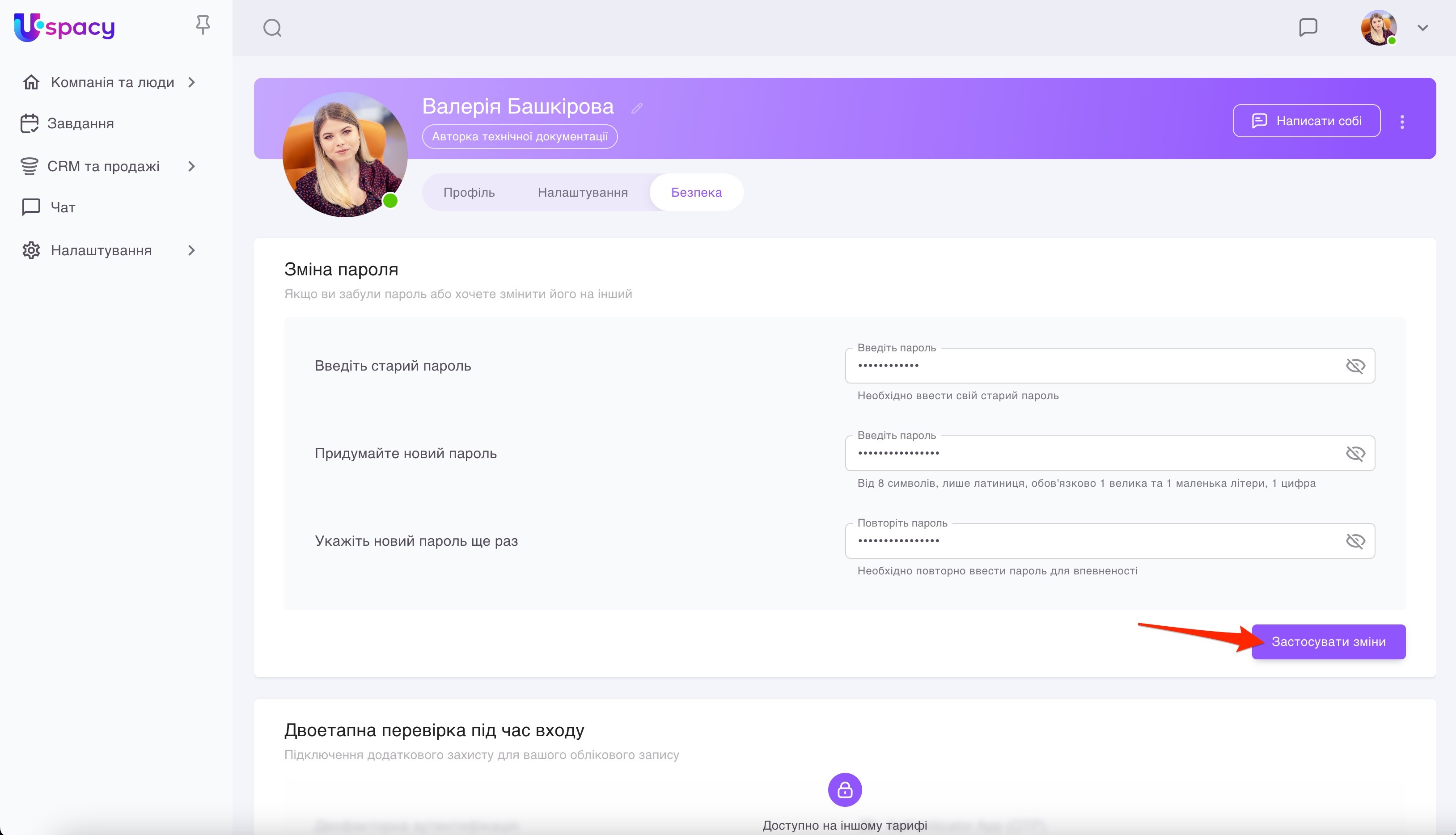
Task: Click the Uspacy logo
Action: click(x=64, y=27)
